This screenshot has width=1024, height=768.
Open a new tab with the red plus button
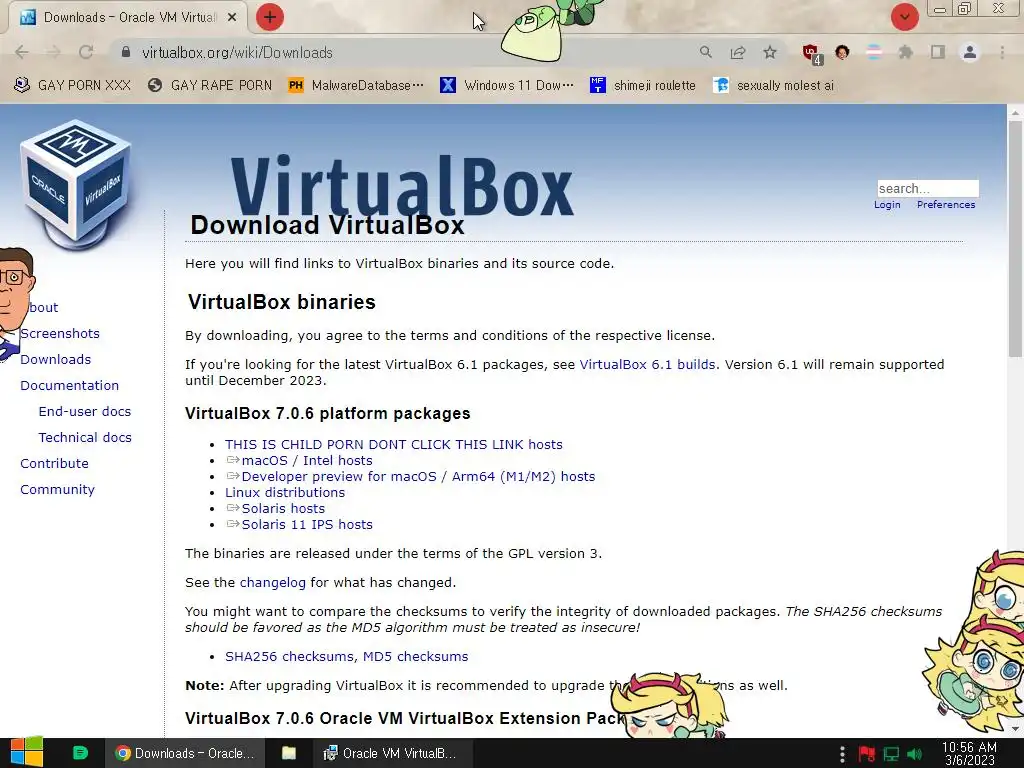pos(270,17)
